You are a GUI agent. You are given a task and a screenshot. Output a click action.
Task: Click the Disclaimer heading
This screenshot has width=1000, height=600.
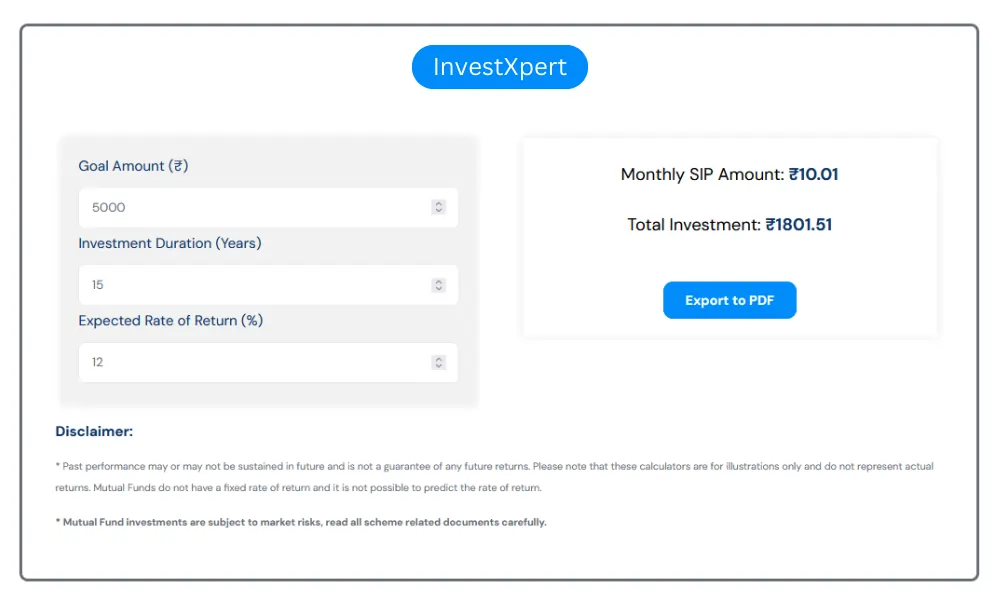94,432
